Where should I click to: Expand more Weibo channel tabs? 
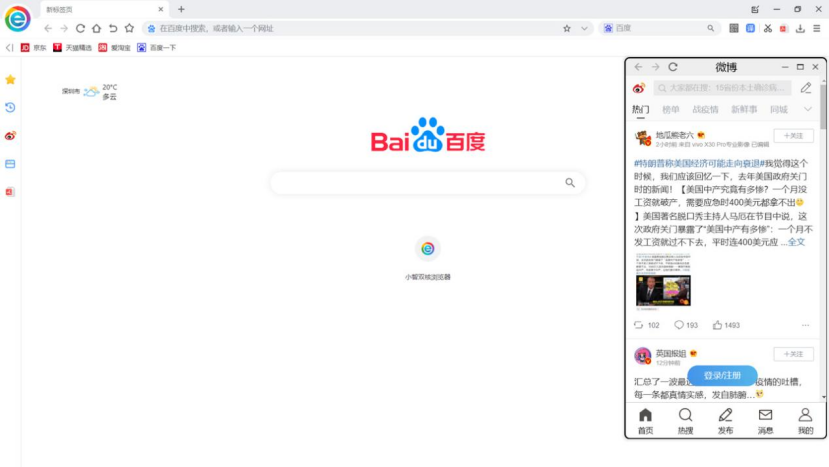coord(808,109)
